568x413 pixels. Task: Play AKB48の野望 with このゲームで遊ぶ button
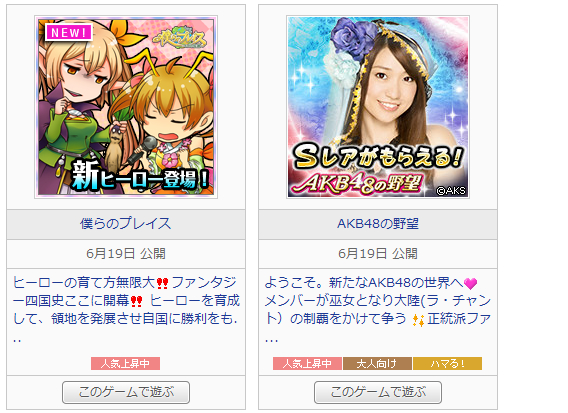click(378, 392)
